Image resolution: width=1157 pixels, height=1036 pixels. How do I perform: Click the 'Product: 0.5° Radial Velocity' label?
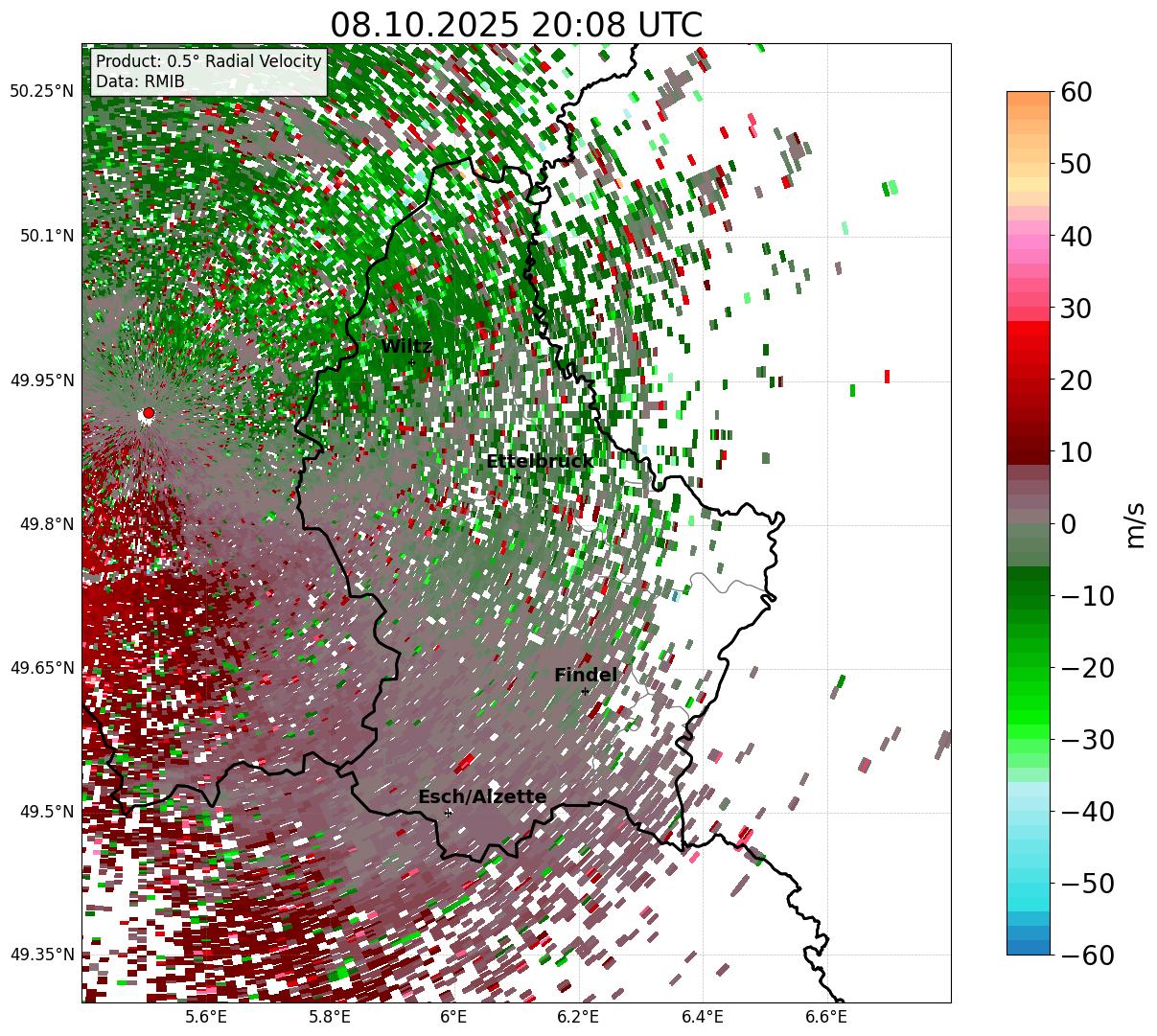[209, 61]
